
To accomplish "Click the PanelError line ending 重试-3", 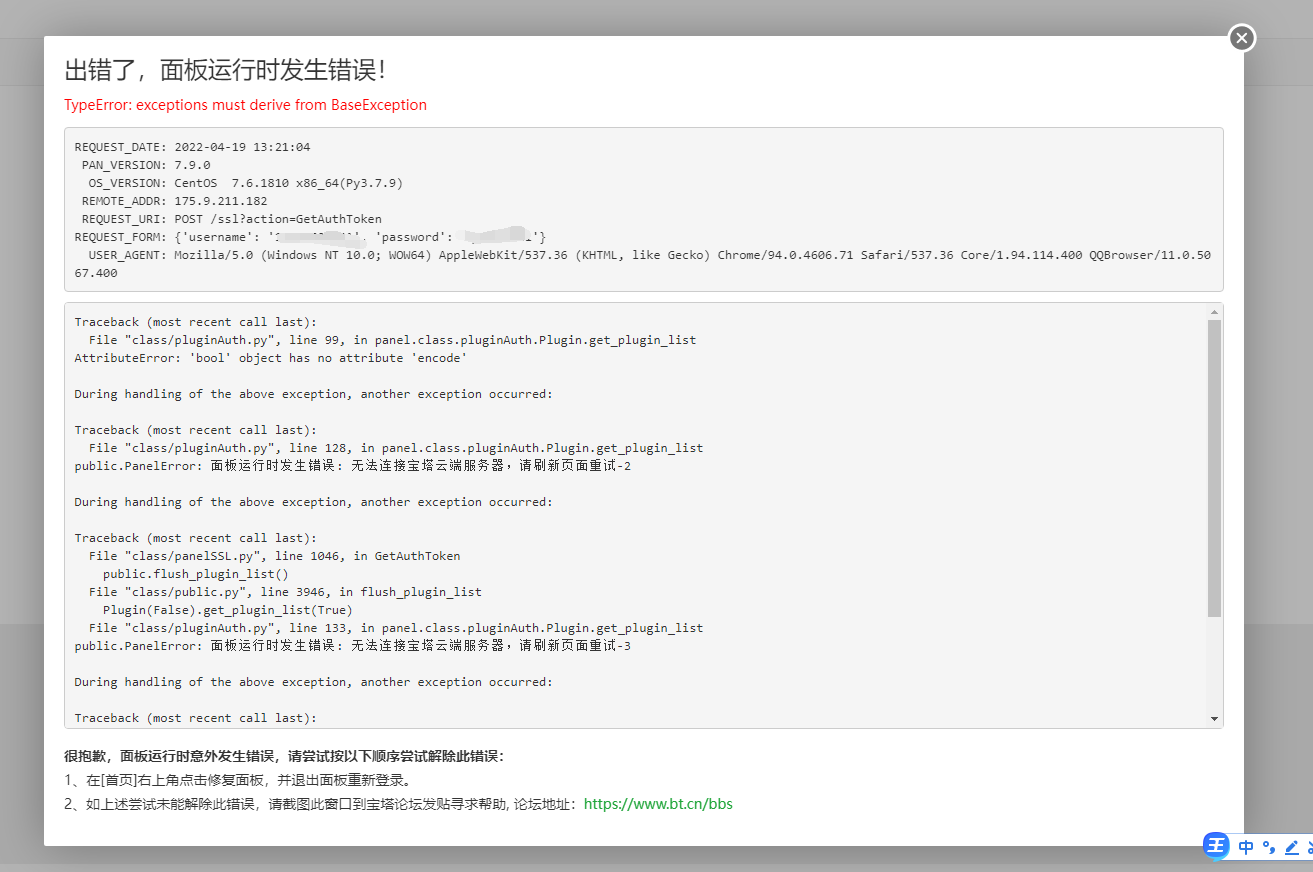I will (x=352, y=646).
